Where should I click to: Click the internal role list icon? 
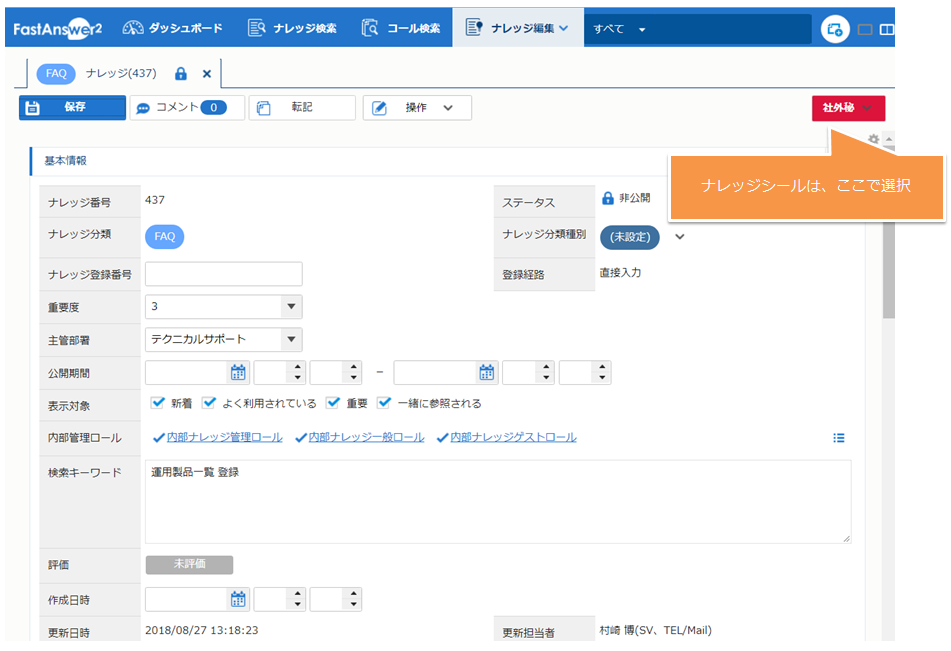[x=839, y=438]
